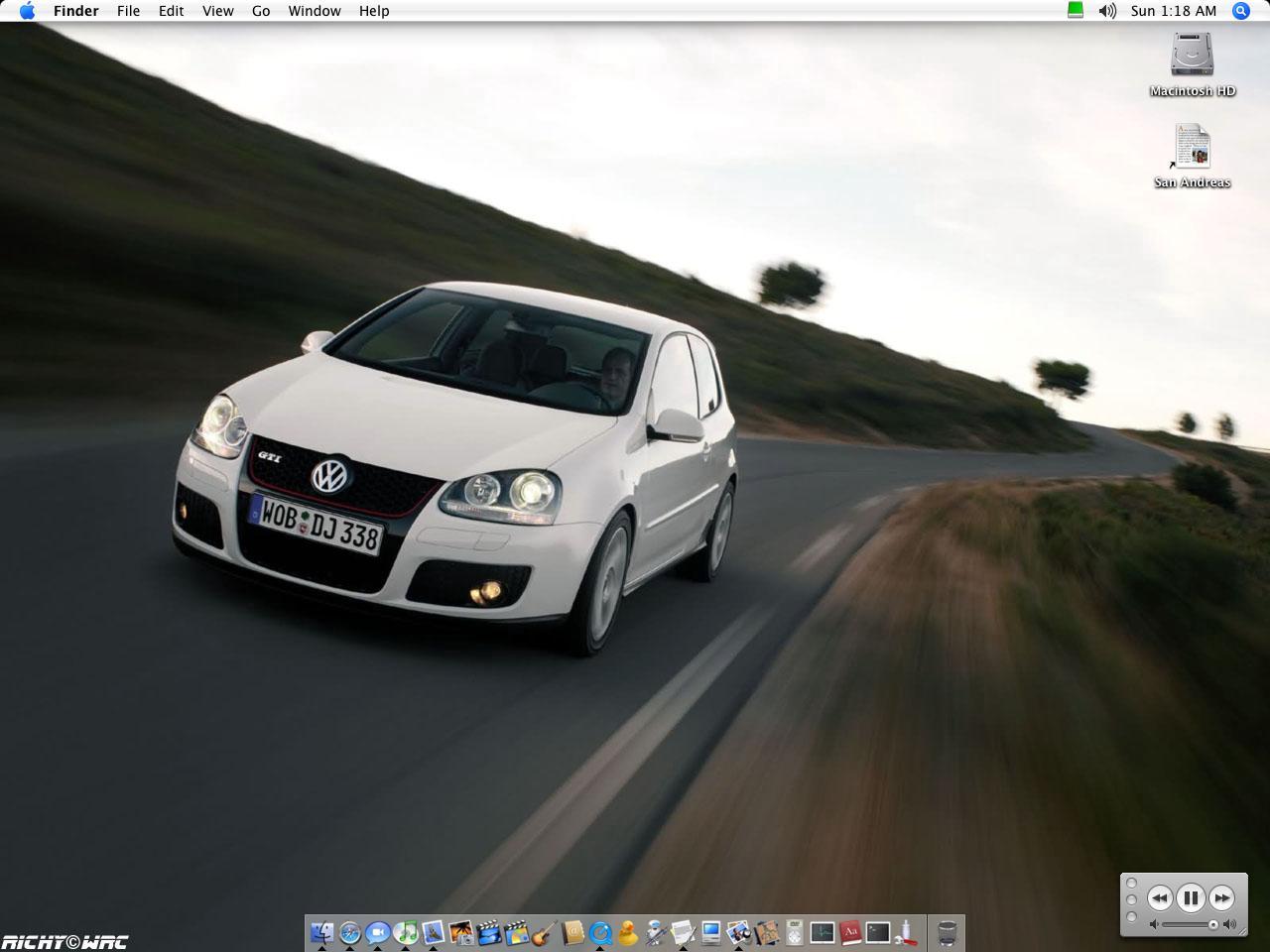Viewport: 1270px width, 952px height.
Task: Open Spotlight search in the menu bar
Action: coord(1239,11)
